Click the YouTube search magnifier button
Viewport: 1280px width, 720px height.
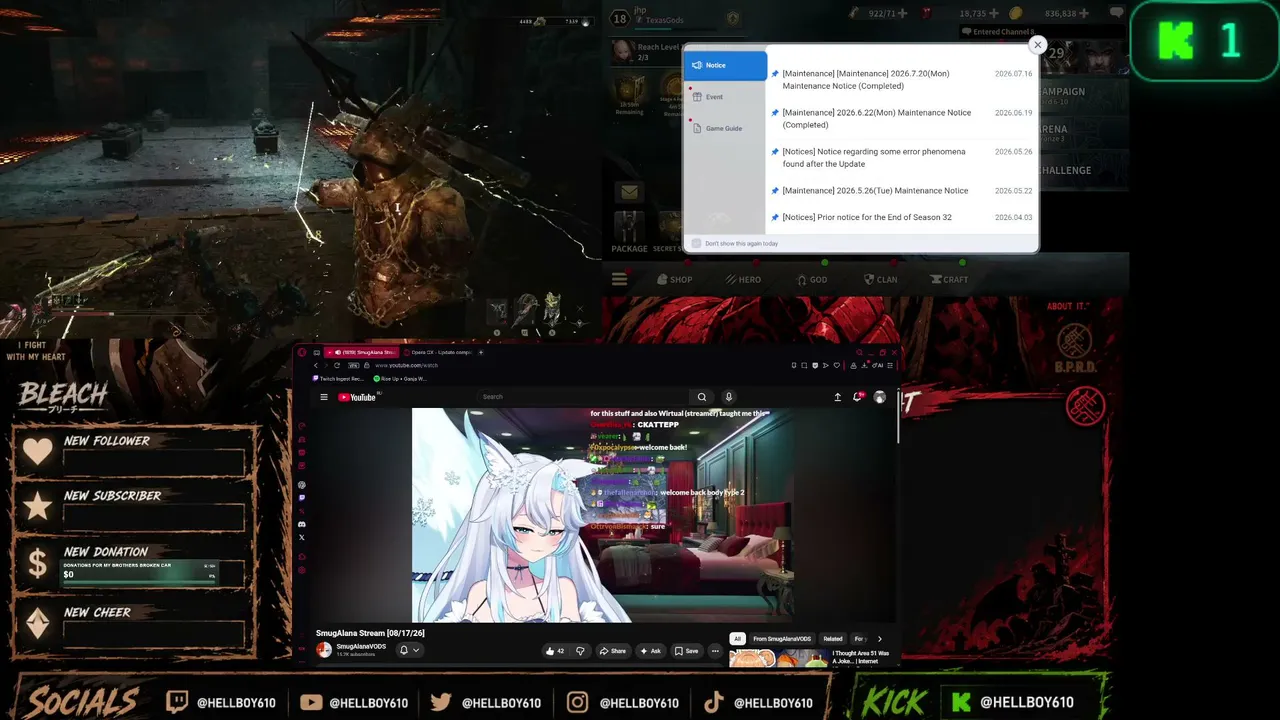(x=702, y=397)
